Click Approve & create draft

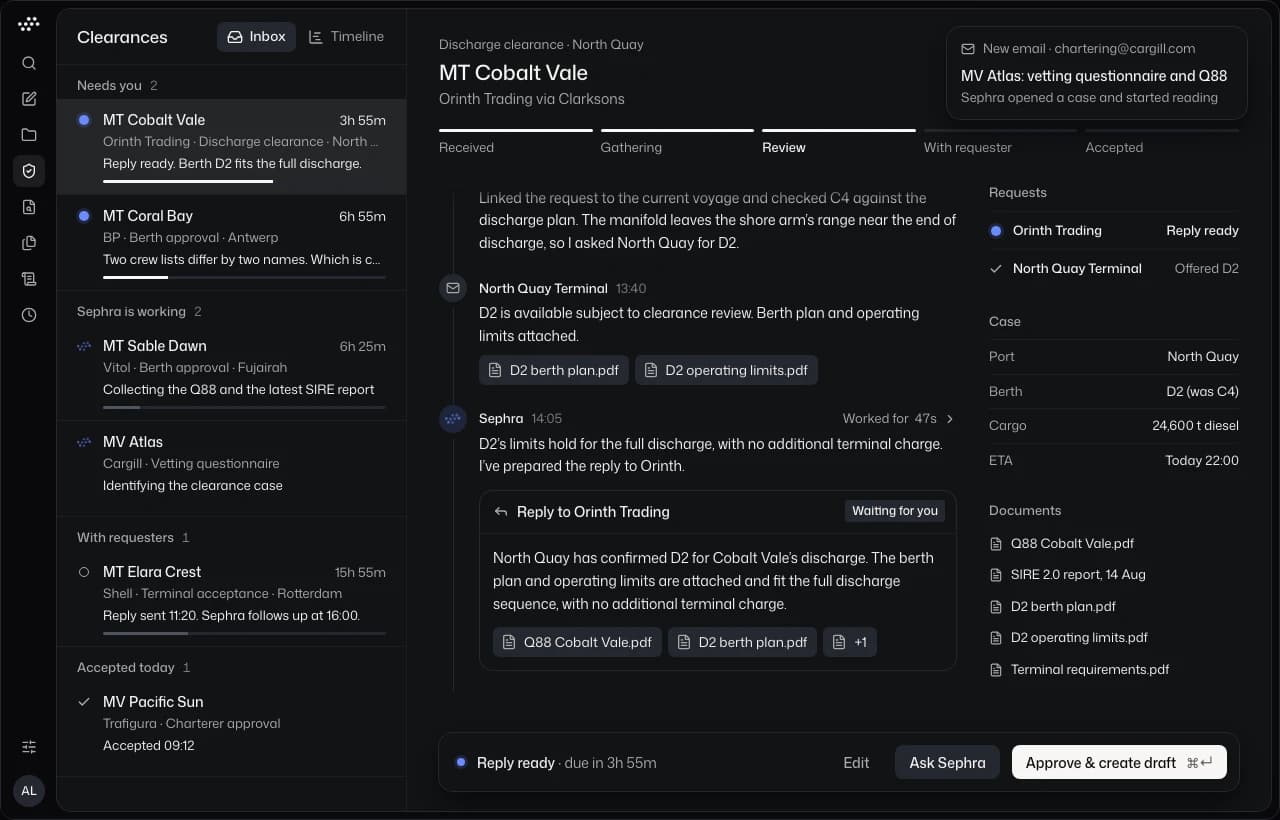(x=1119, y=763)
